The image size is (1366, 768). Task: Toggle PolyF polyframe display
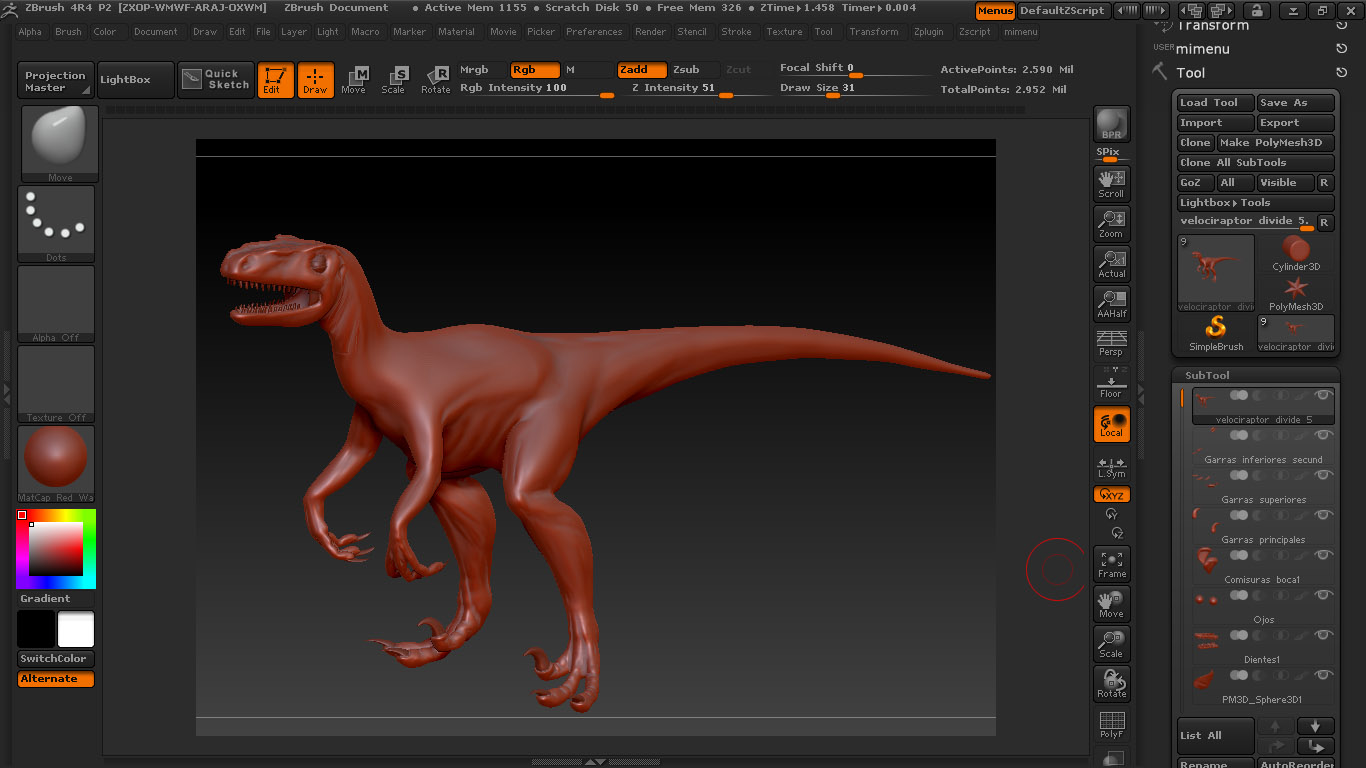(x=1111, y=724)
